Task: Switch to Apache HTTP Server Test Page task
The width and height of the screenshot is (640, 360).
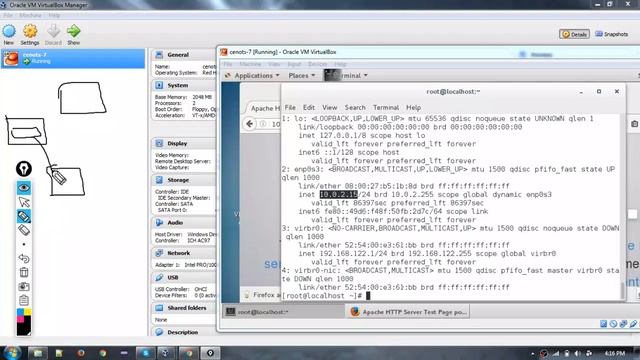Action: (x=408, y=312)
